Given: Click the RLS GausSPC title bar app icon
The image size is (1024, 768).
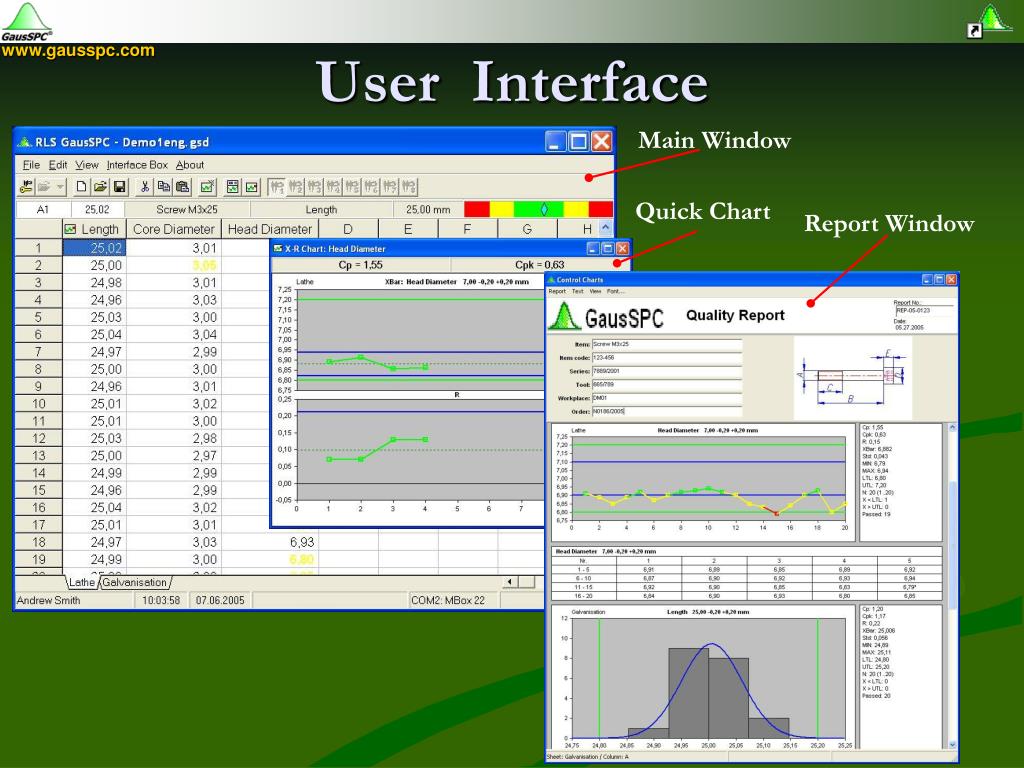Looking at the screenshot, I should pyautogui.click(x=25, y=142).
